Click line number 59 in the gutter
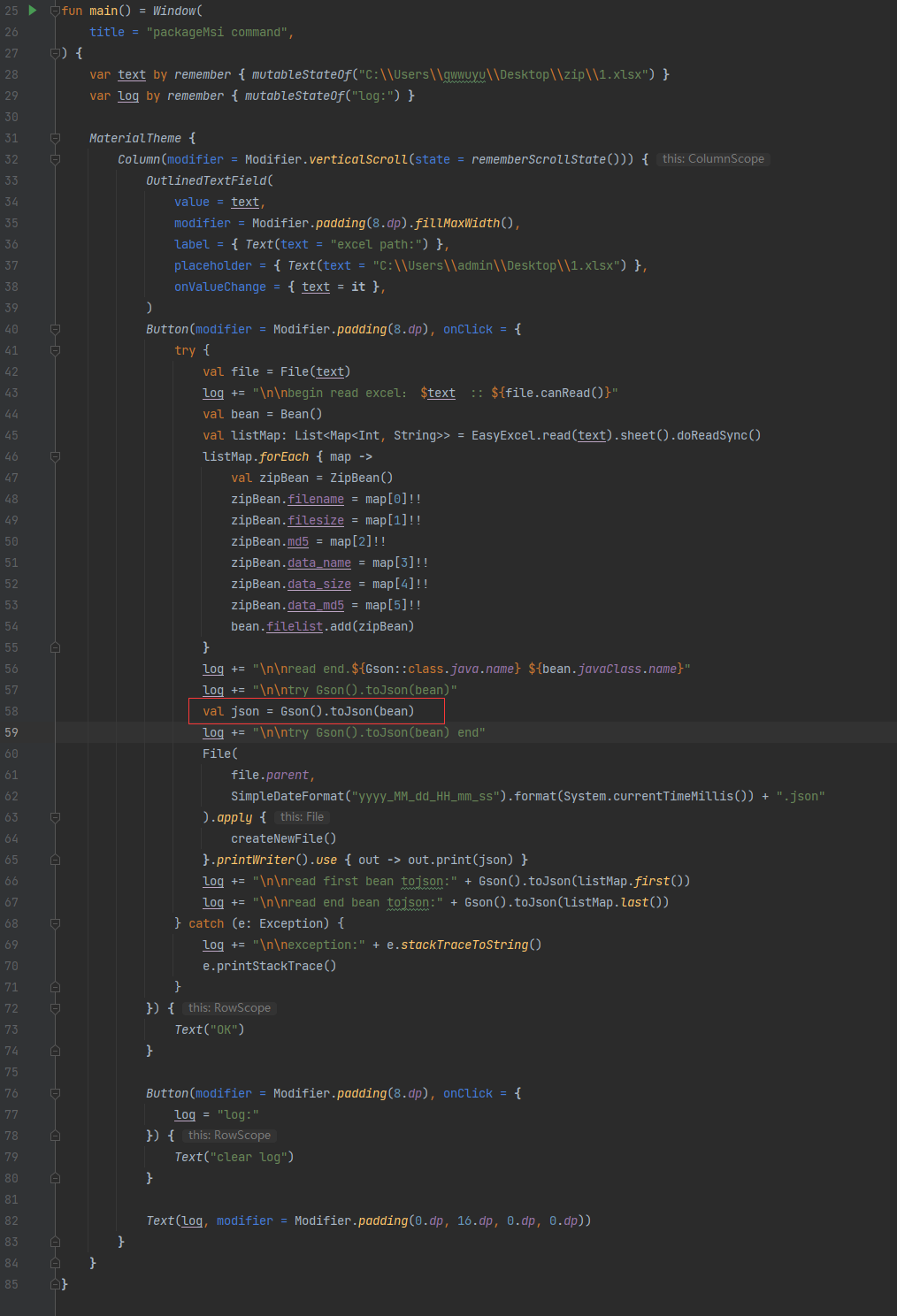 click(x=11, y=732)
